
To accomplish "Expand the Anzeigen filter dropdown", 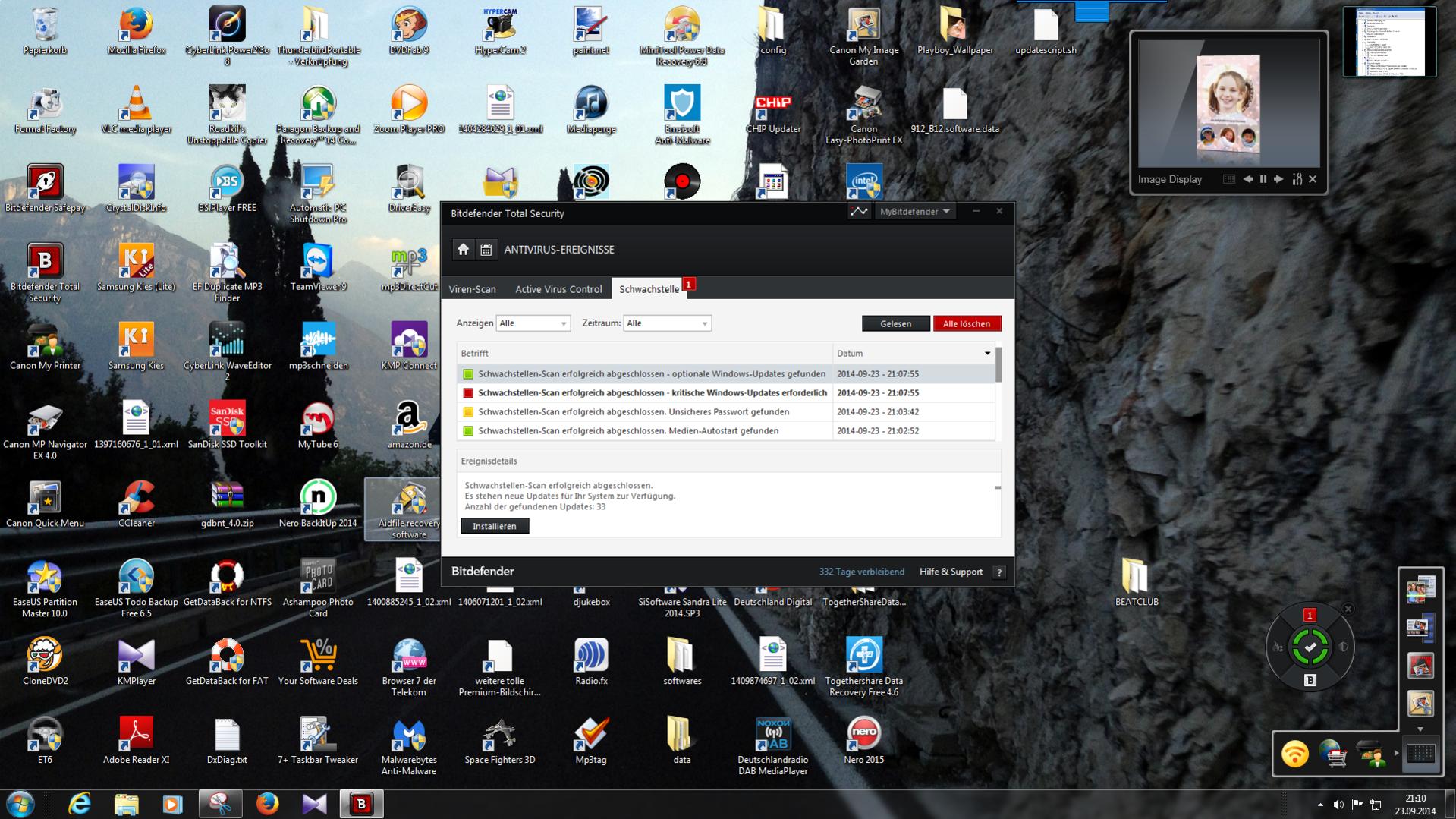I will tap(533, 323).
